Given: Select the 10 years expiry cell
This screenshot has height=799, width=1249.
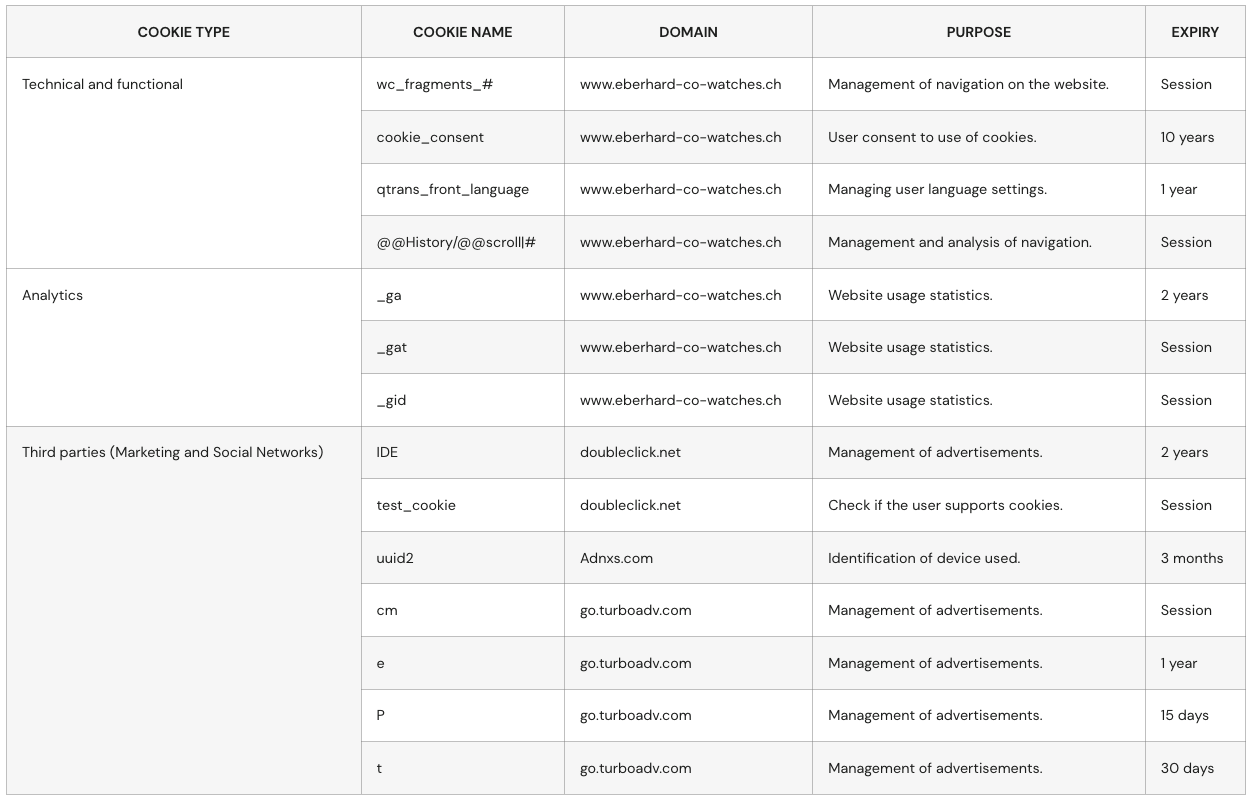Looking at the screenshot, I should (x=1187, y=138).
